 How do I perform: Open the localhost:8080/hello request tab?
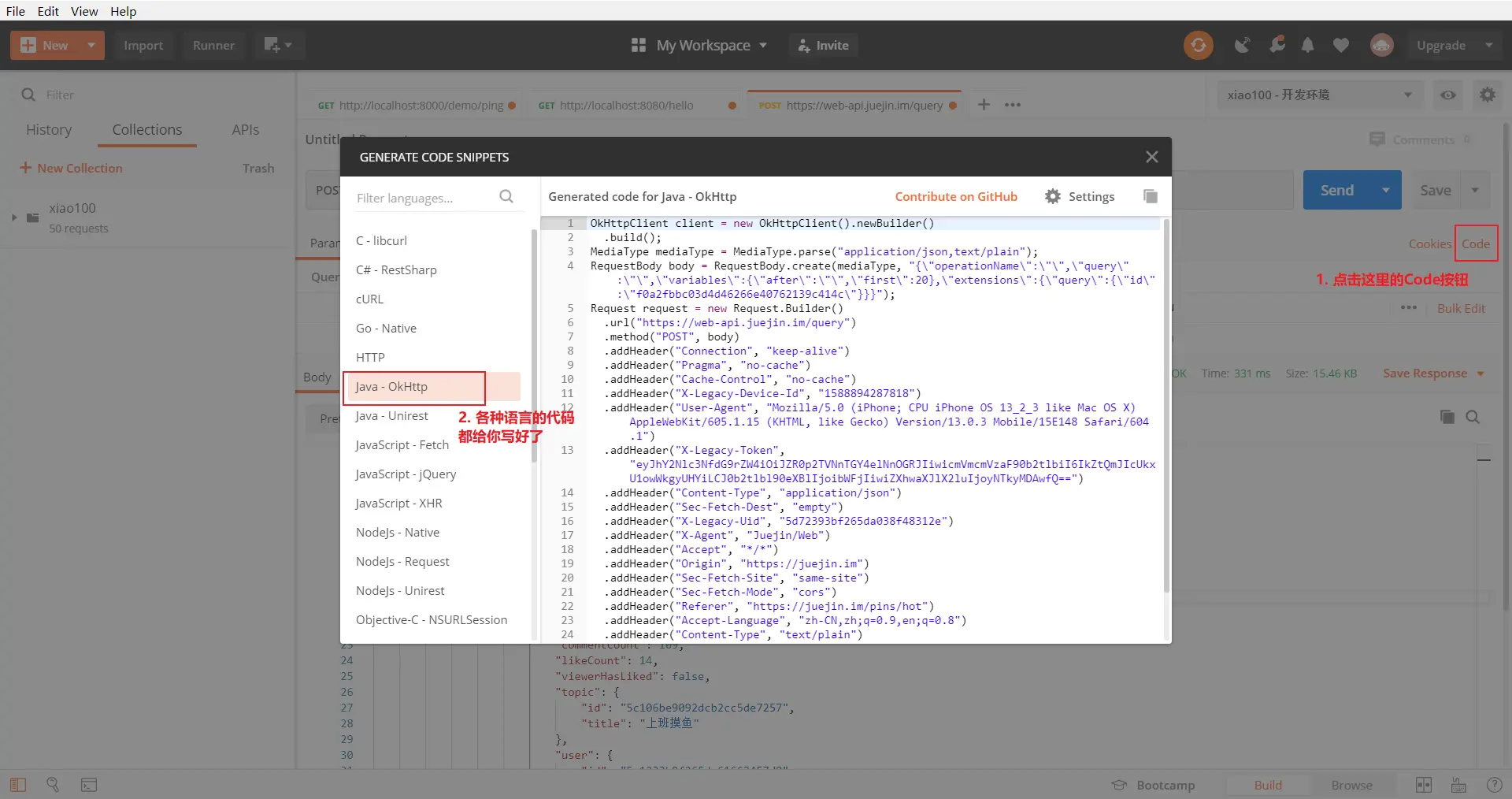point(636,105)
